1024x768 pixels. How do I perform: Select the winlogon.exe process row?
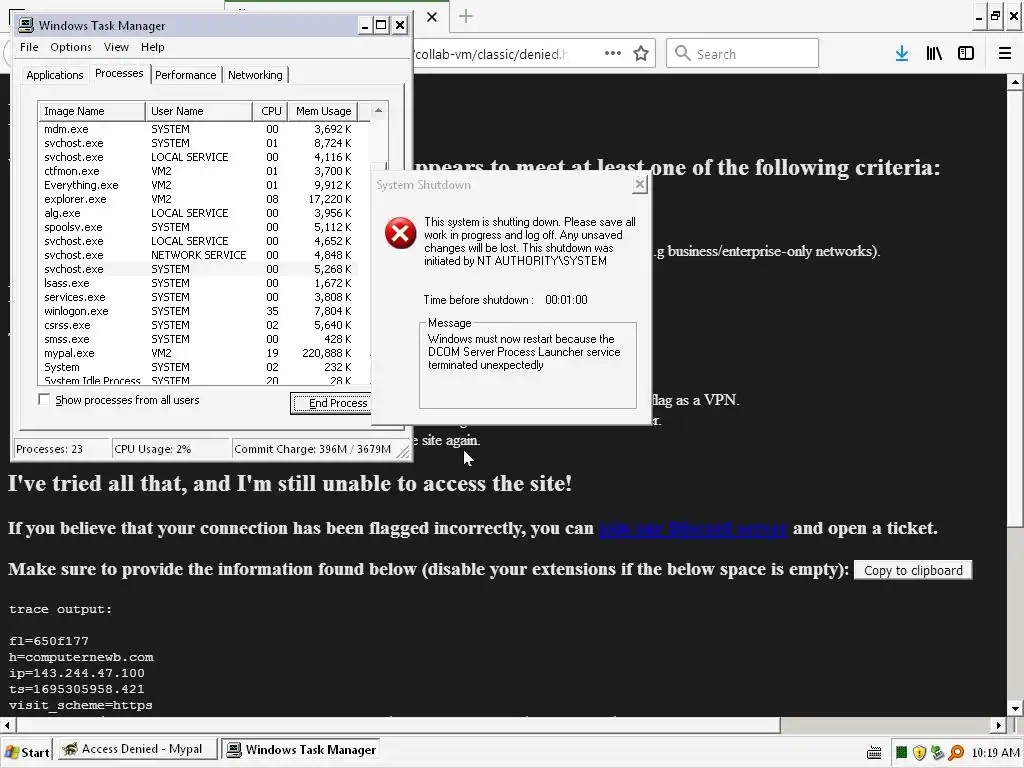[x=198, y=311]
